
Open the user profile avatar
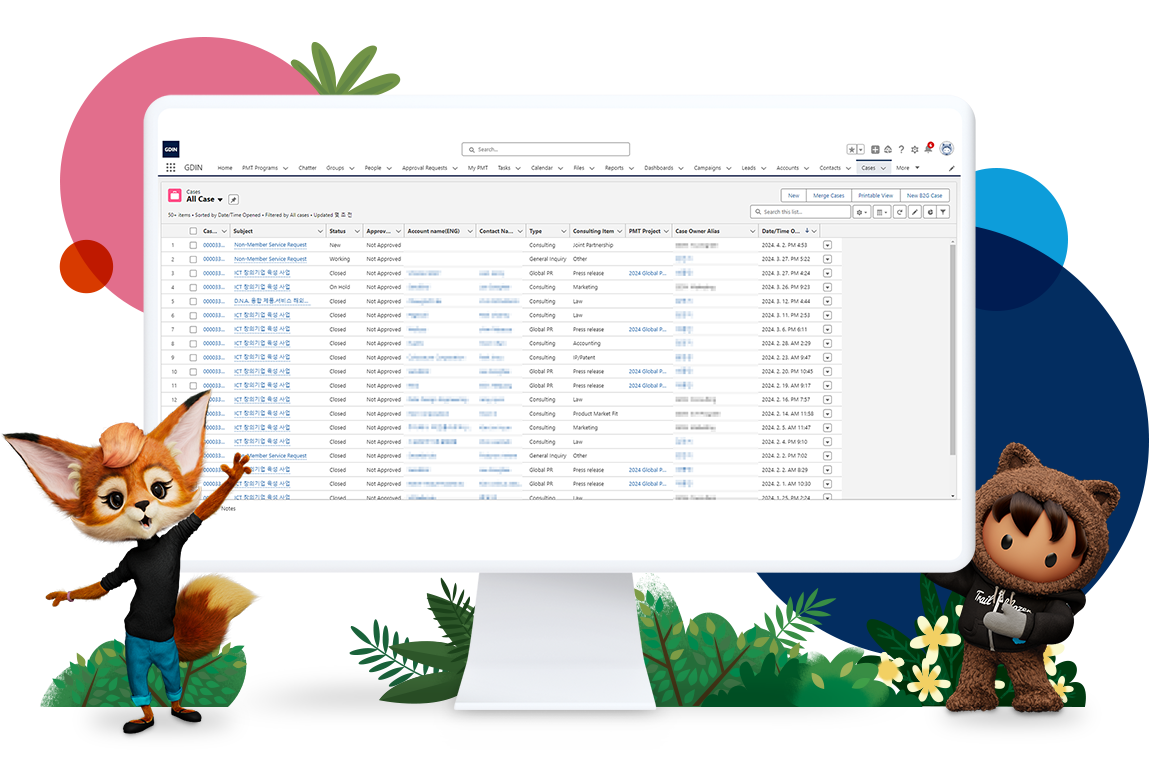[x=947, y=148]
